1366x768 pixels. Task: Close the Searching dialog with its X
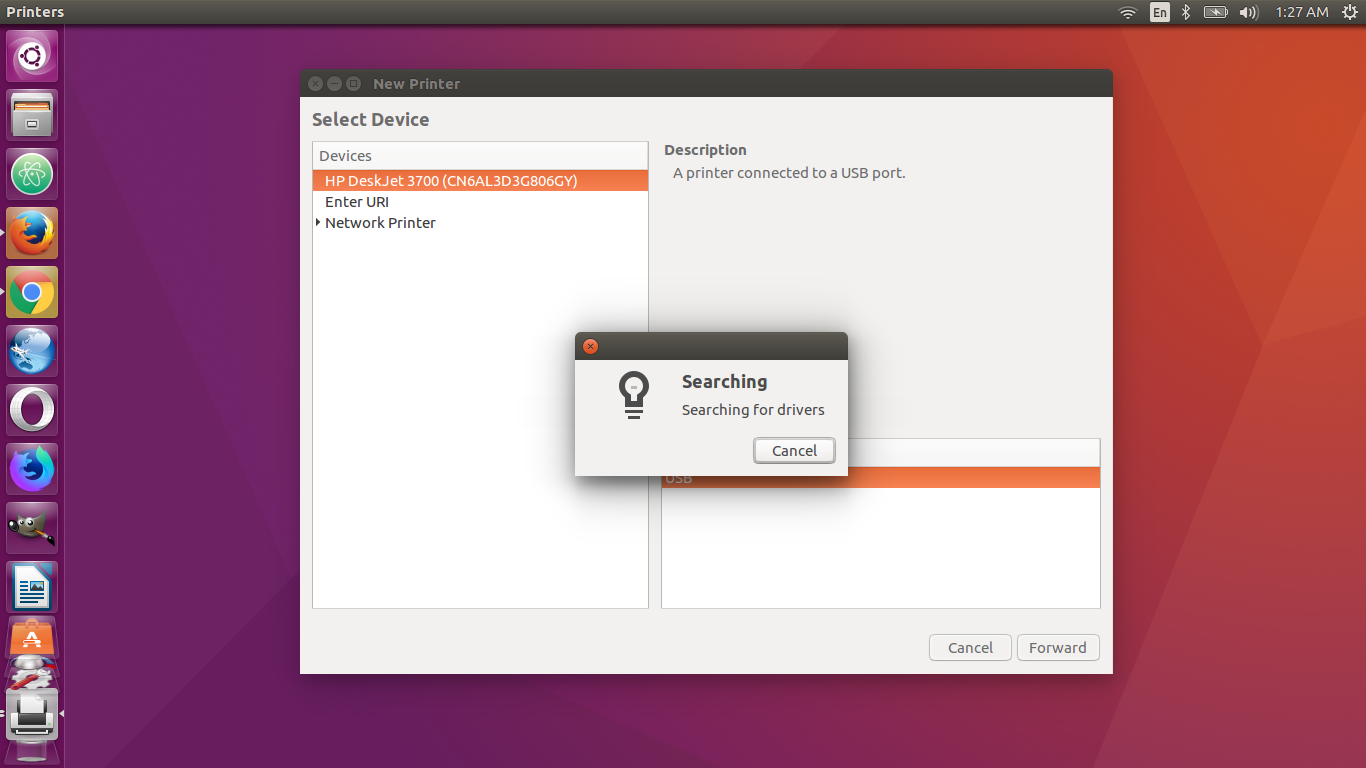590,346
